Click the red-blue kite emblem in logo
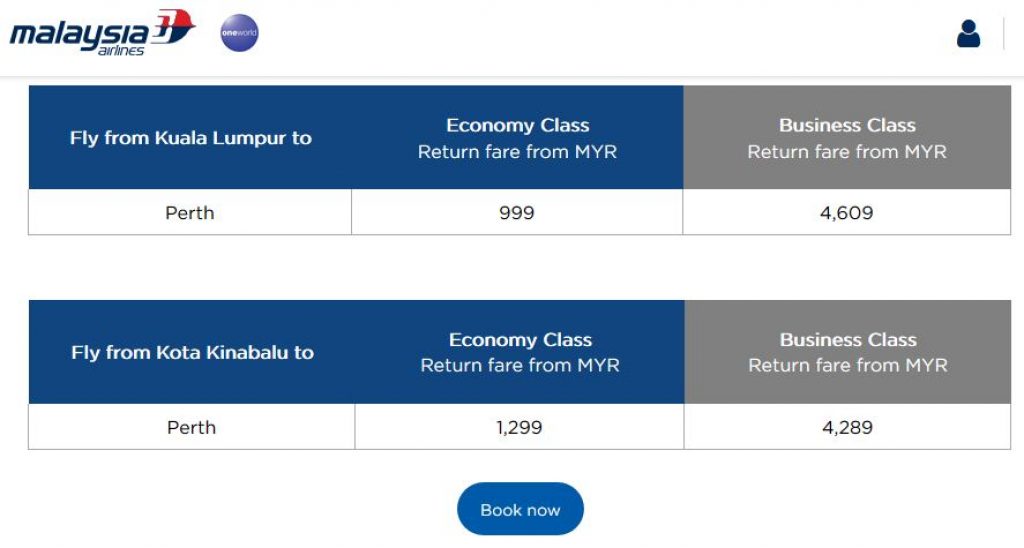 pyautogui.click(x=173, y=26)
